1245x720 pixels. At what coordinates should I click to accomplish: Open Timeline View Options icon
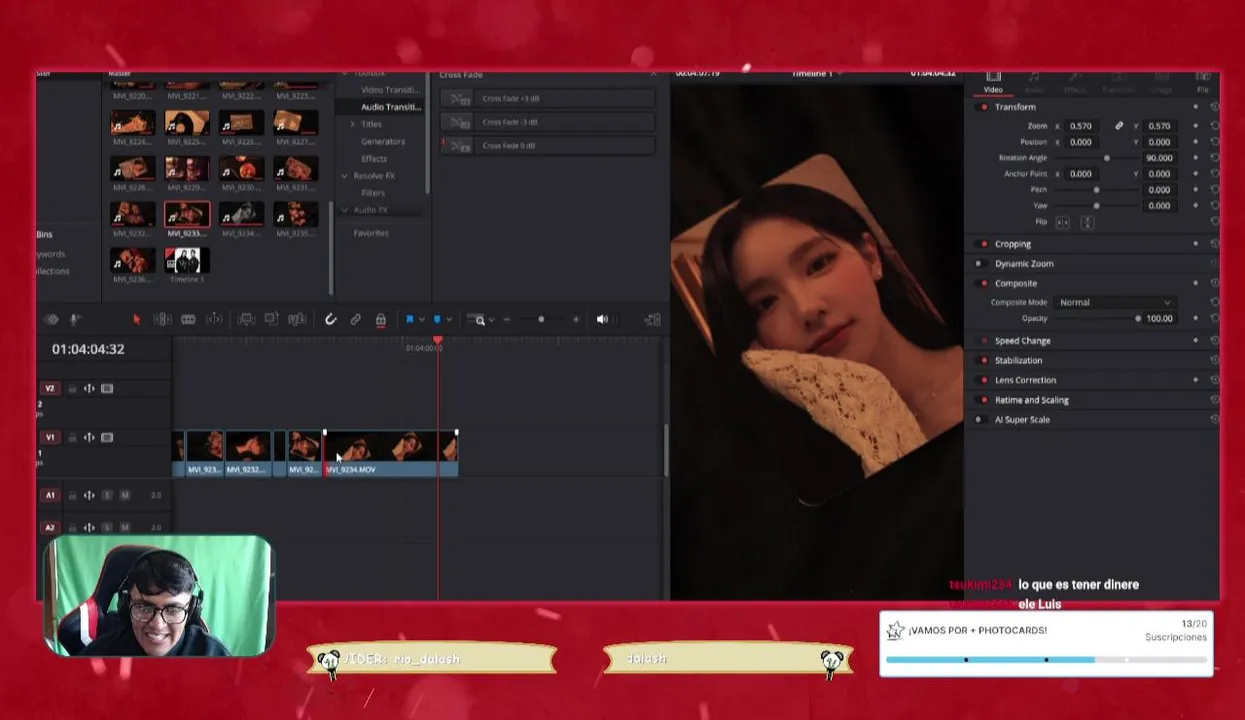click(52, 319)
